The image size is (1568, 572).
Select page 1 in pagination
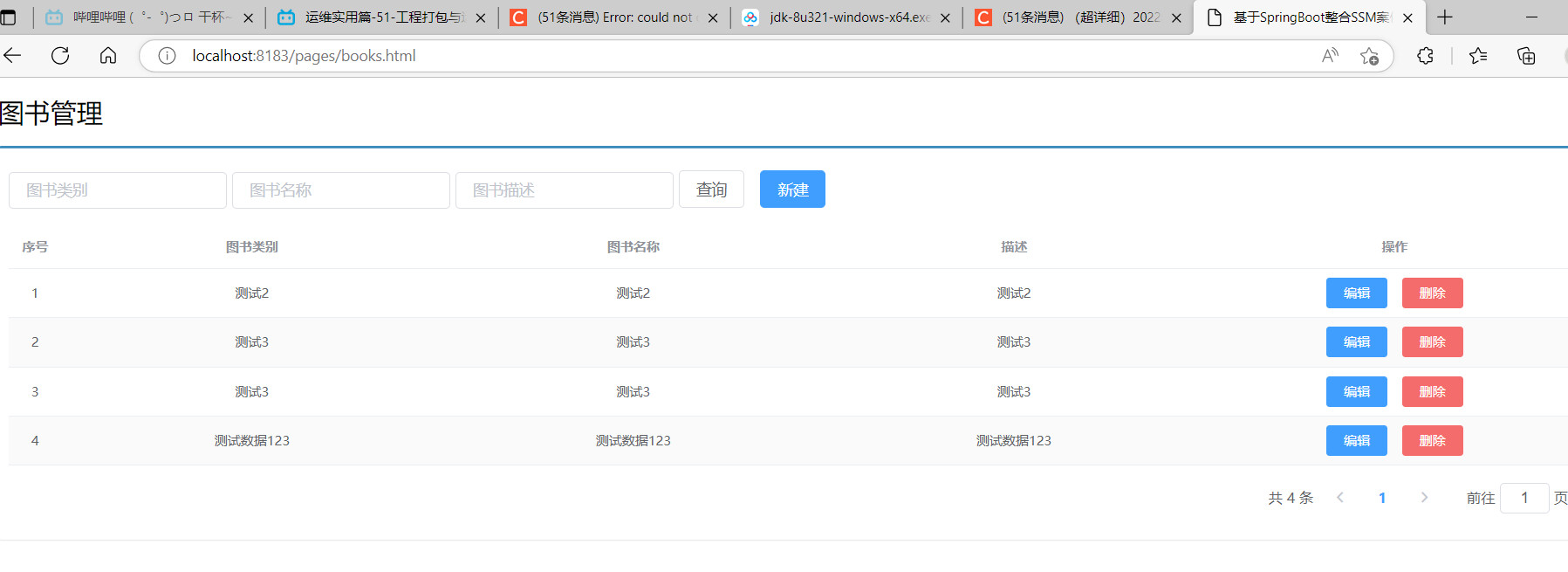(1382, 498)
